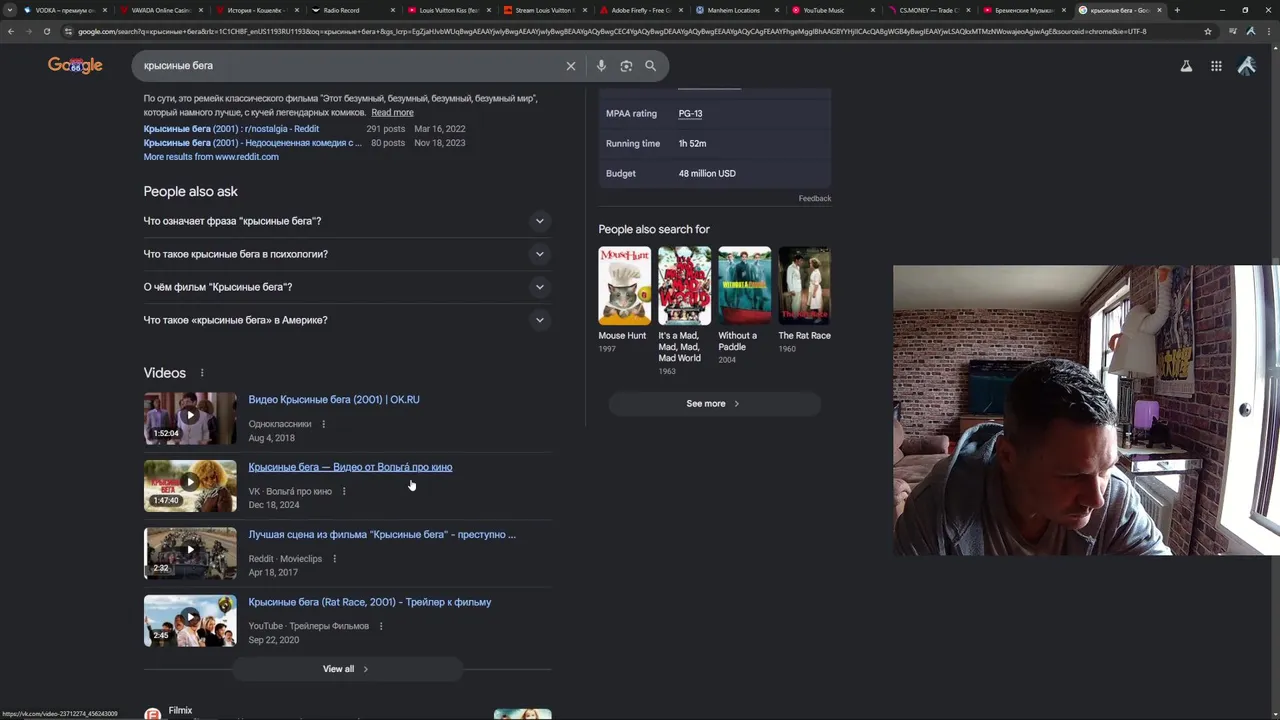Bookmark this page with the star icon
The image size is (1280, 720).
(x=1208, y=31)
